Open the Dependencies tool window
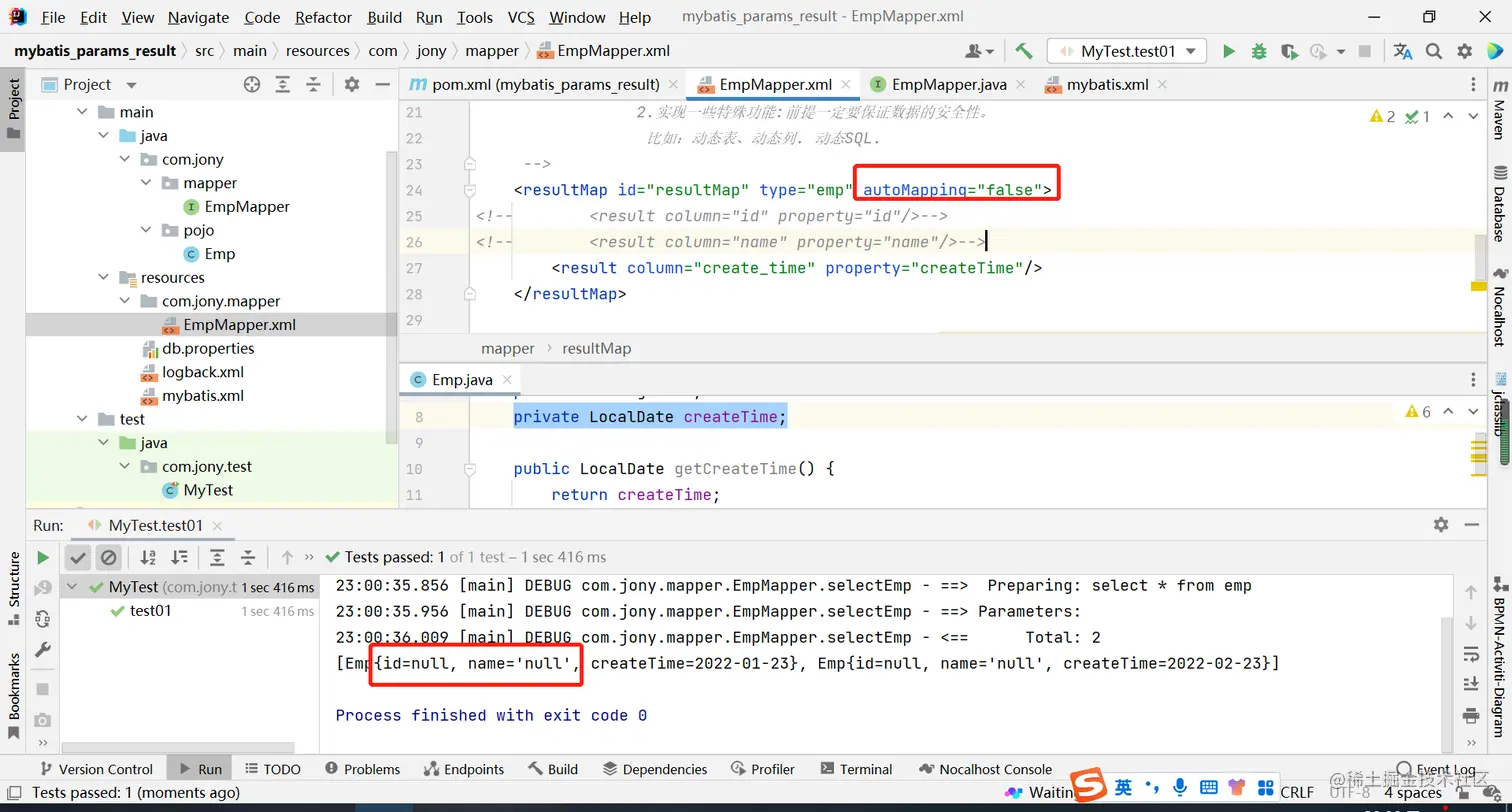This screenshot has width=1512, height=812. (x=655, y=769)
